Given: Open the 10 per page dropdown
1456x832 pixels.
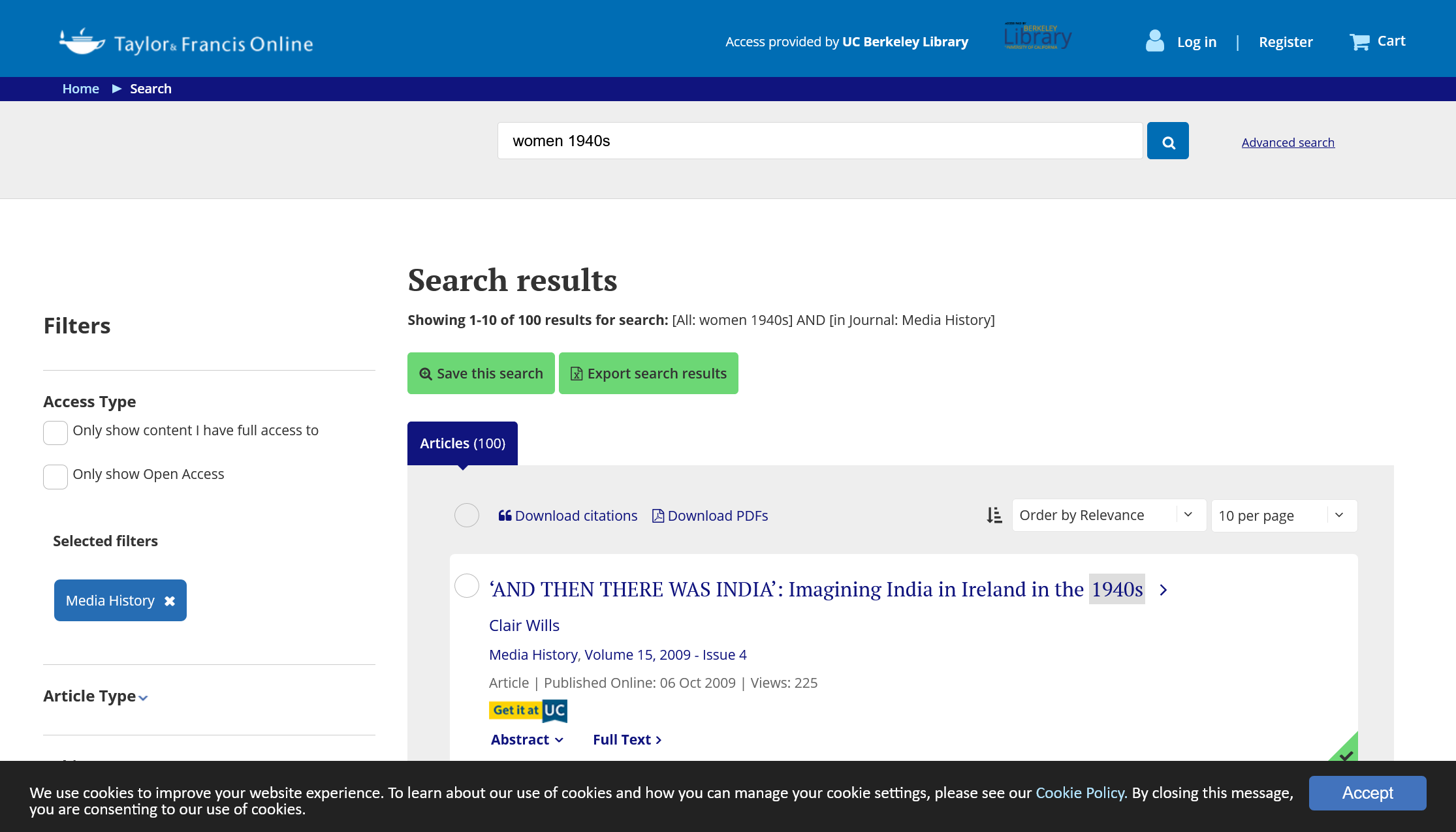Looking at the screenshot, I should point(1283,516).
